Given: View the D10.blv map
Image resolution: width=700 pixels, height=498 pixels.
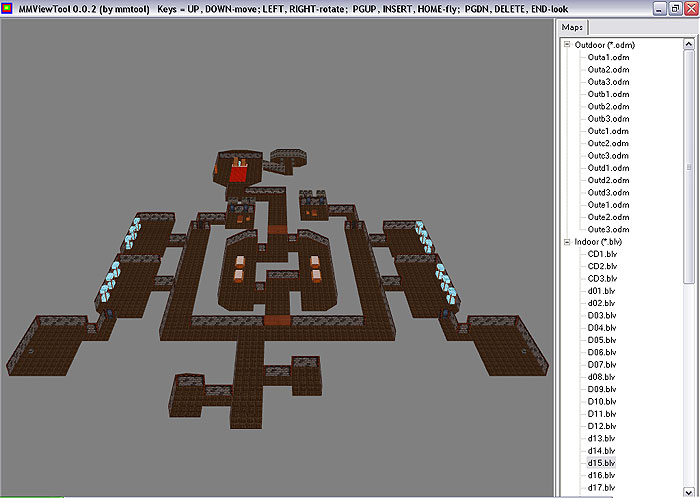Looking at the screenshot, I should click(602, 402).
